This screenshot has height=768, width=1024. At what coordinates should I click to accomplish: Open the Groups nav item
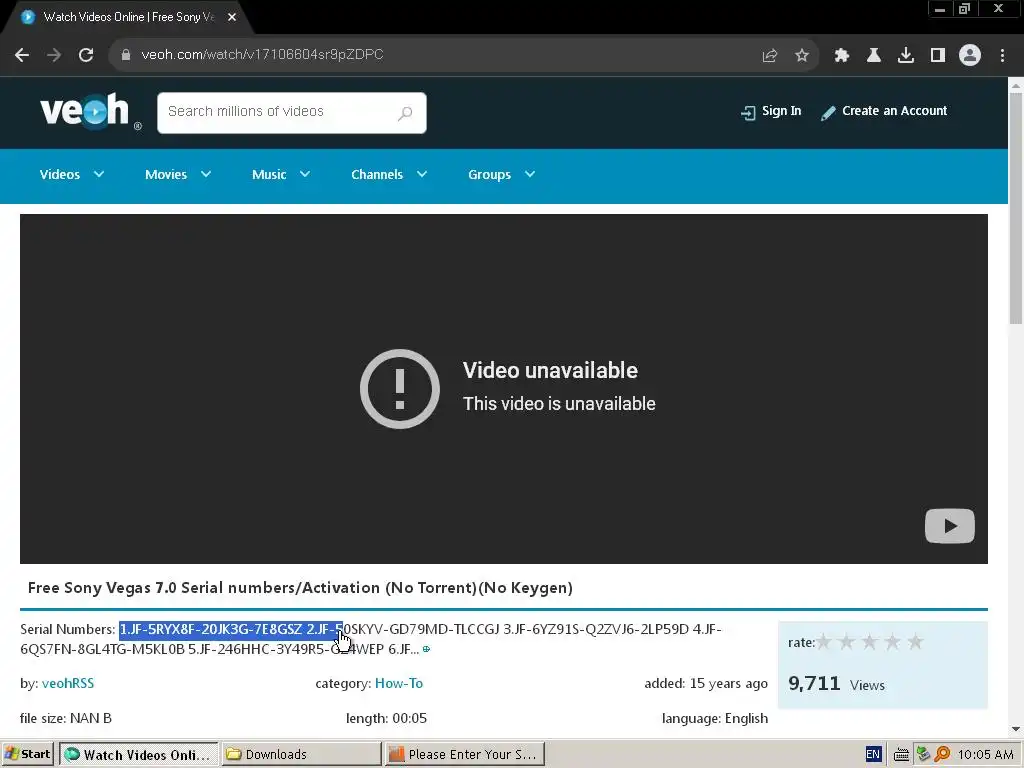point(489,174)
